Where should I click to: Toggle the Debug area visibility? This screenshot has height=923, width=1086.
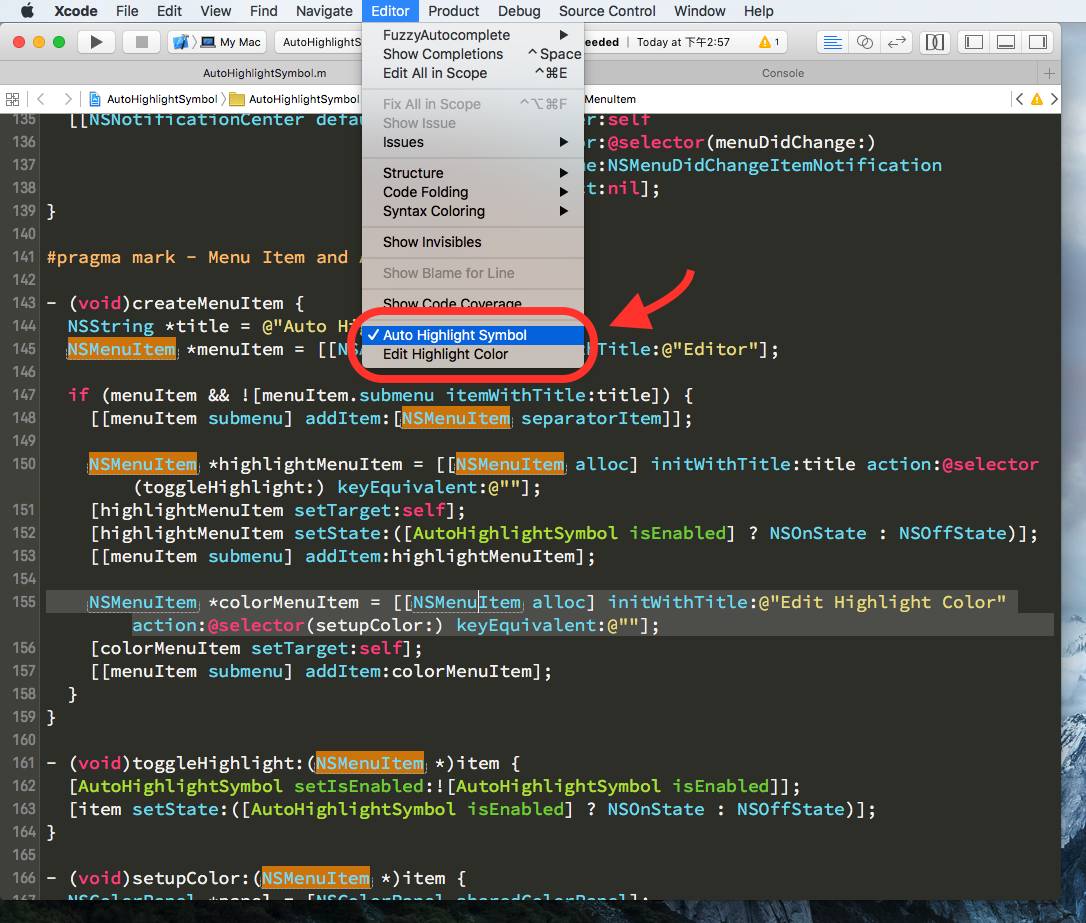pyautogui.click(x=1006, y=42)
